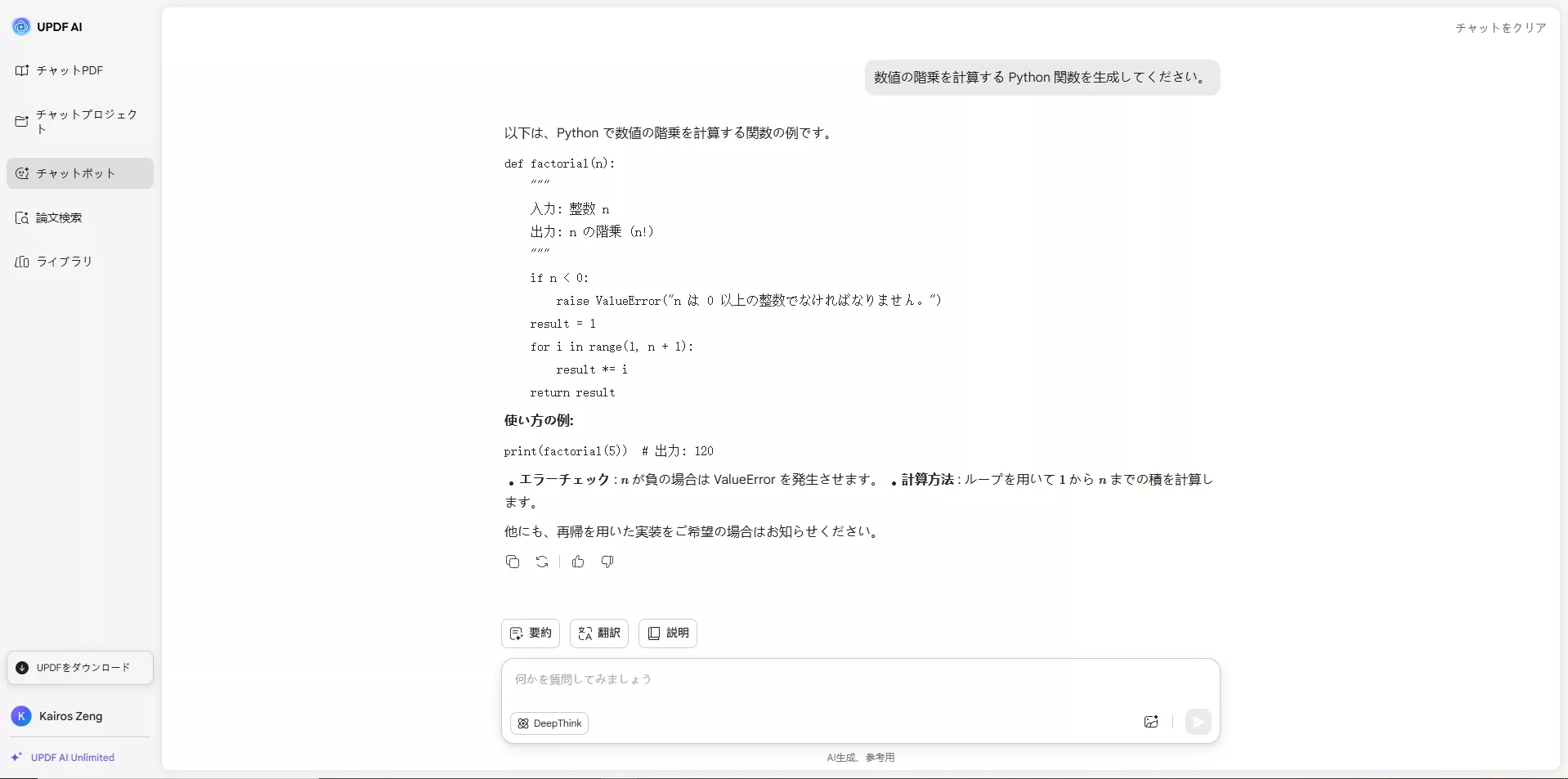Image resolution: width=1568 pixels, height=779 pixels.
Task: Copy the AI response with copy icon
Action: [513, 562]
